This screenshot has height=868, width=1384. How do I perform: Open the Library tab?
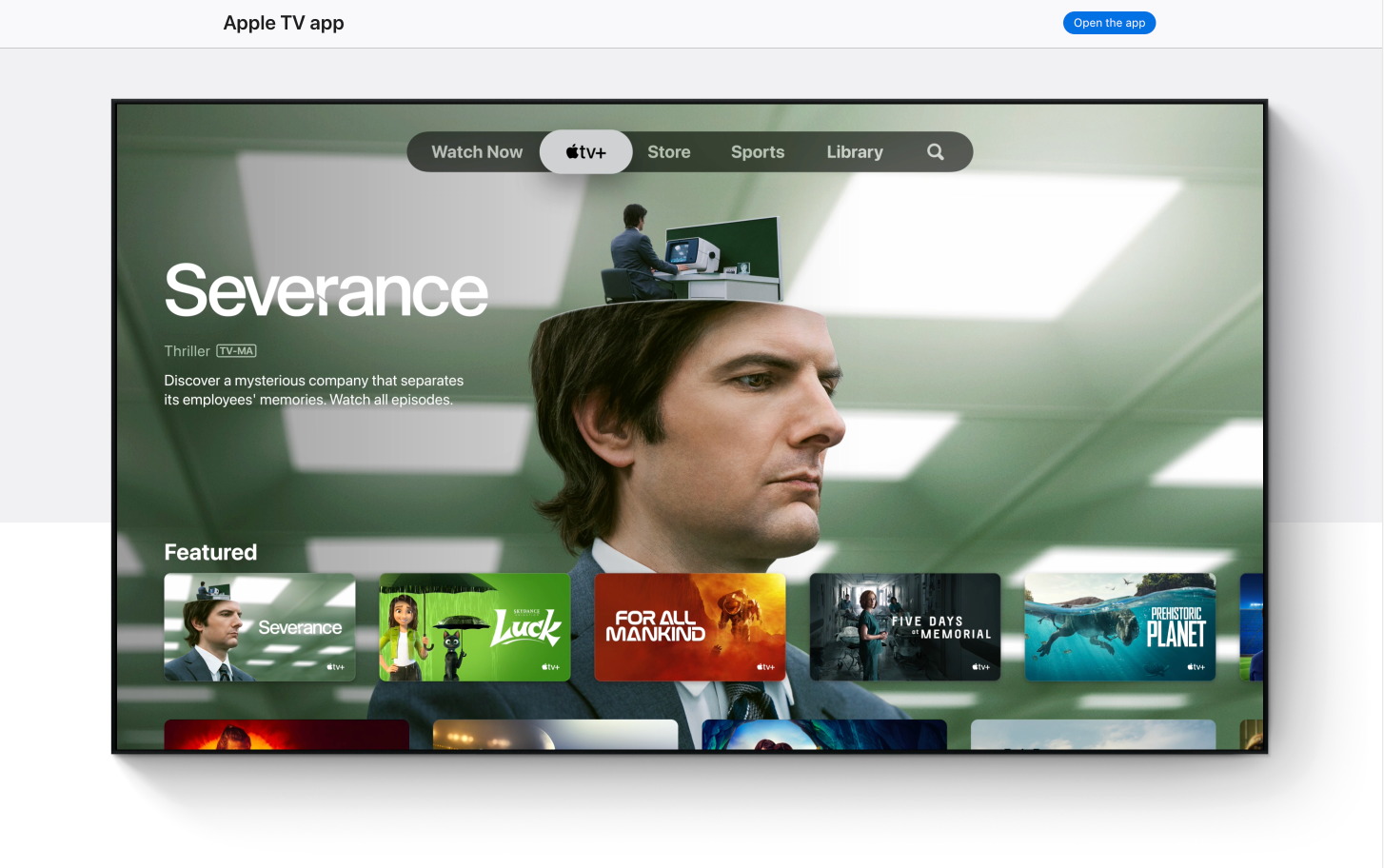[x=855, y=152]
